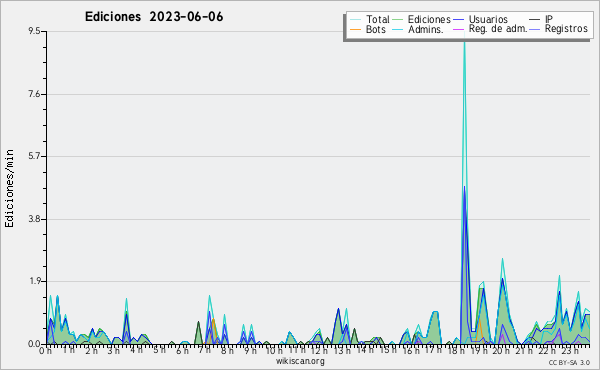Click the Total turquoise legend line
The width and height of the screenshot is (600, 370).
pos(355,20)
